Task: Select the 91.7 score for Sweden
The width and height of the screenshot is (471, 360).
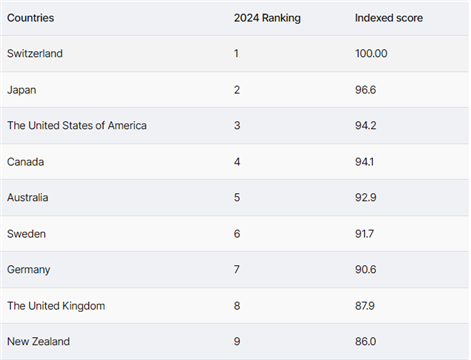Action: click(x=364, y=234)
